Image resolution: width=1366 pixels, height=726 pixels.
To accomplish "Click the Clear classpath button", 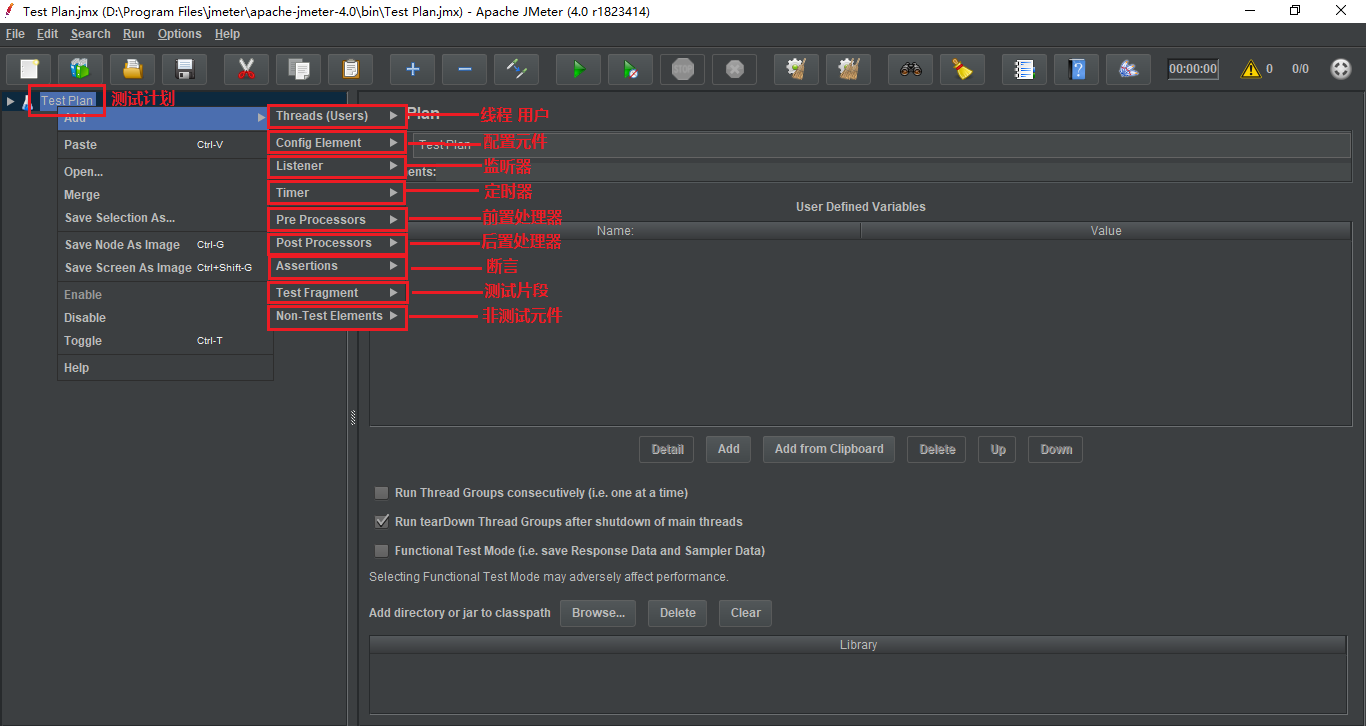I will (745, 613).
